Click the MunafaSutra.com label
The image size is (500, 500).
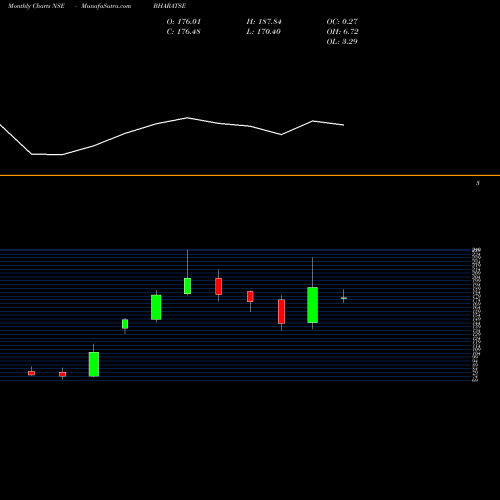click(x=106, y=6)
